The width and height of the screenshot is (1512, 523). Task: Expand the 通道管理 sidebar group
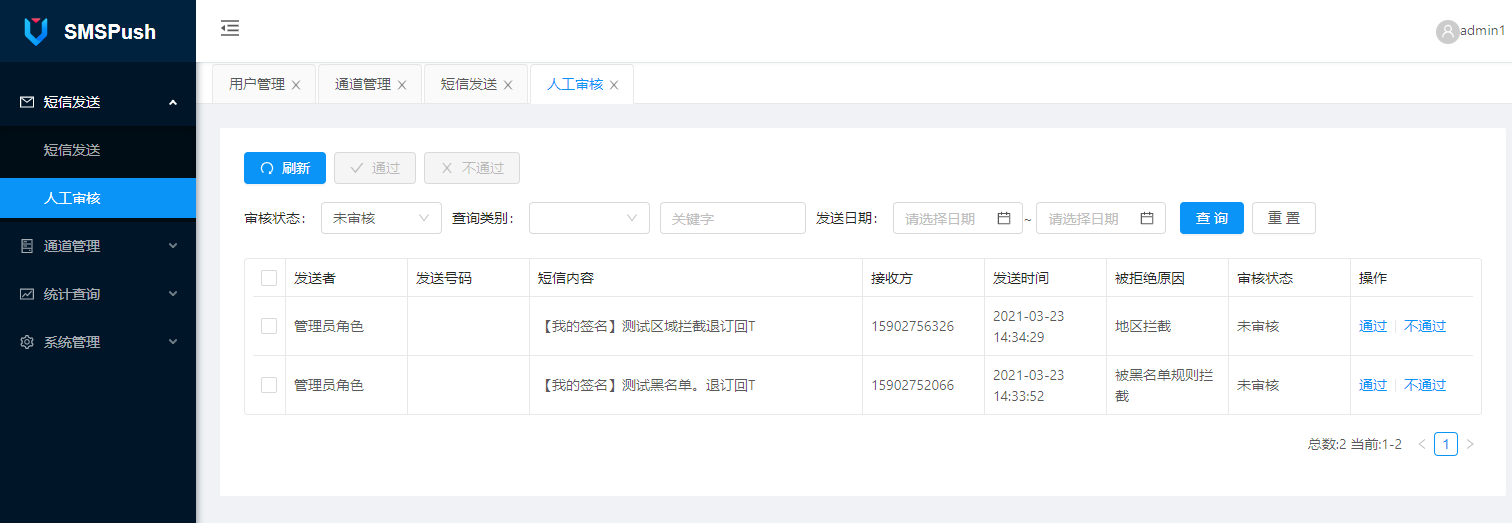tap(98, 246)
